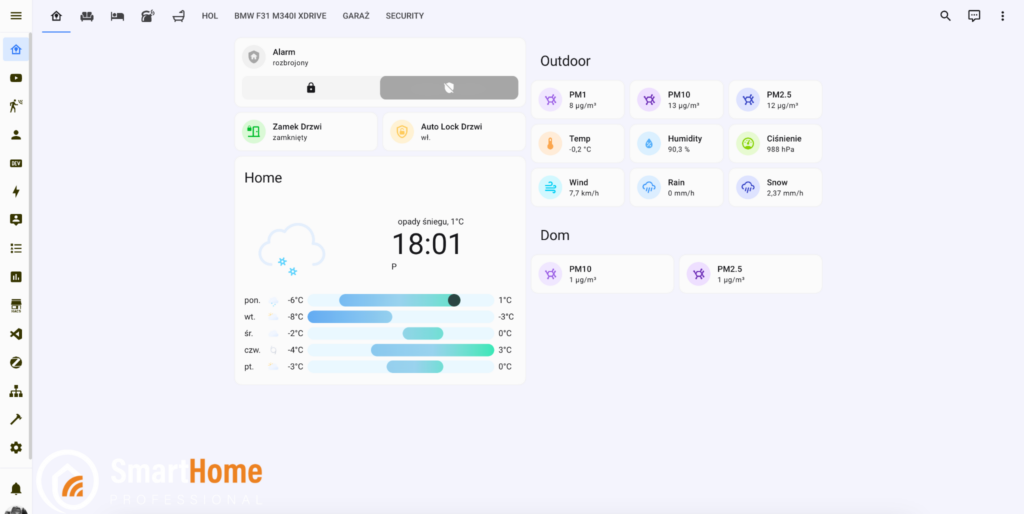Open the Logbook list icon in sidebar
Viewport: 1024px width, 514px height.
[x=16, y=248]
